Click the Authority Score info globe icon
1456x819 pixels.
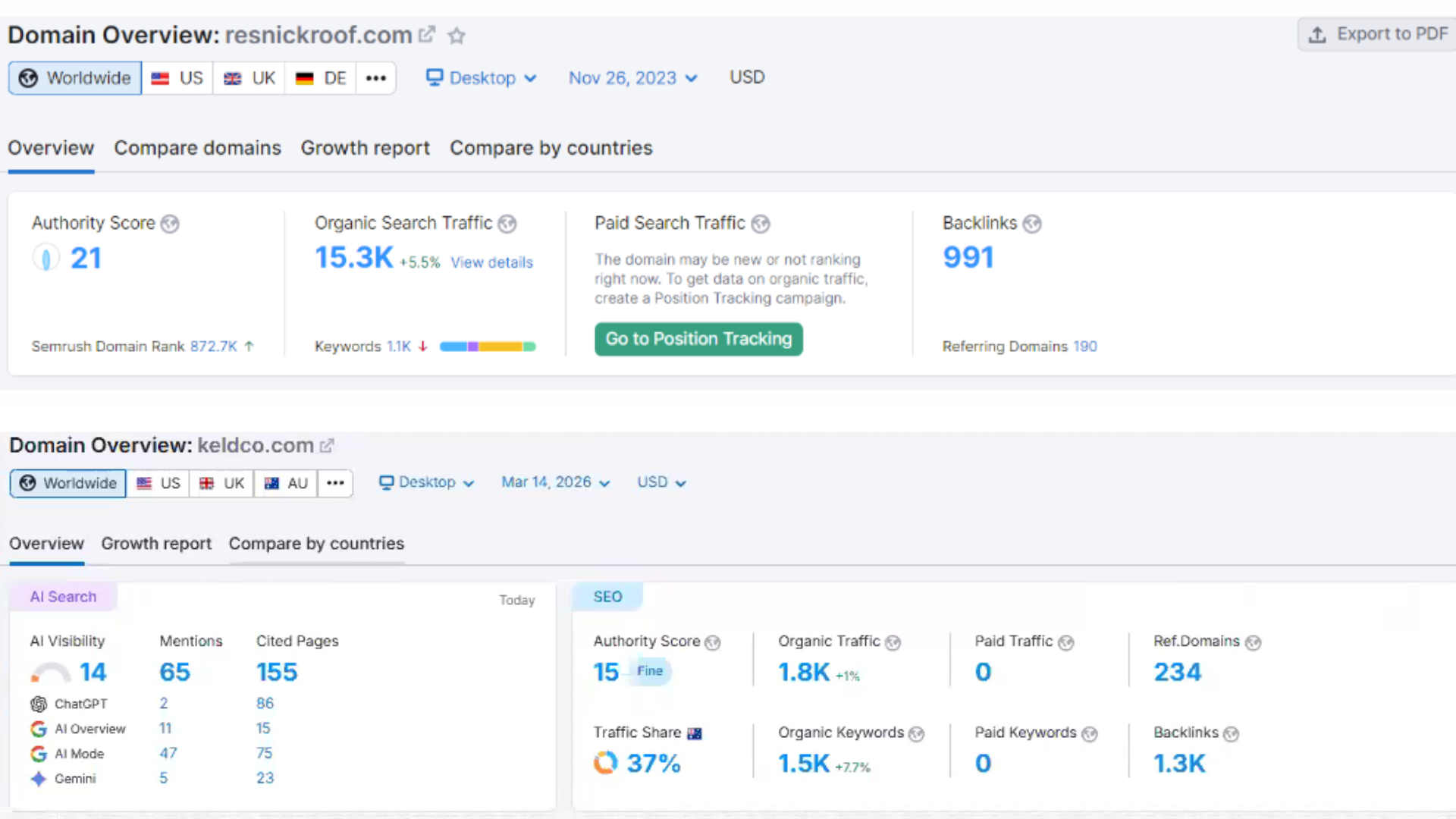170,224
